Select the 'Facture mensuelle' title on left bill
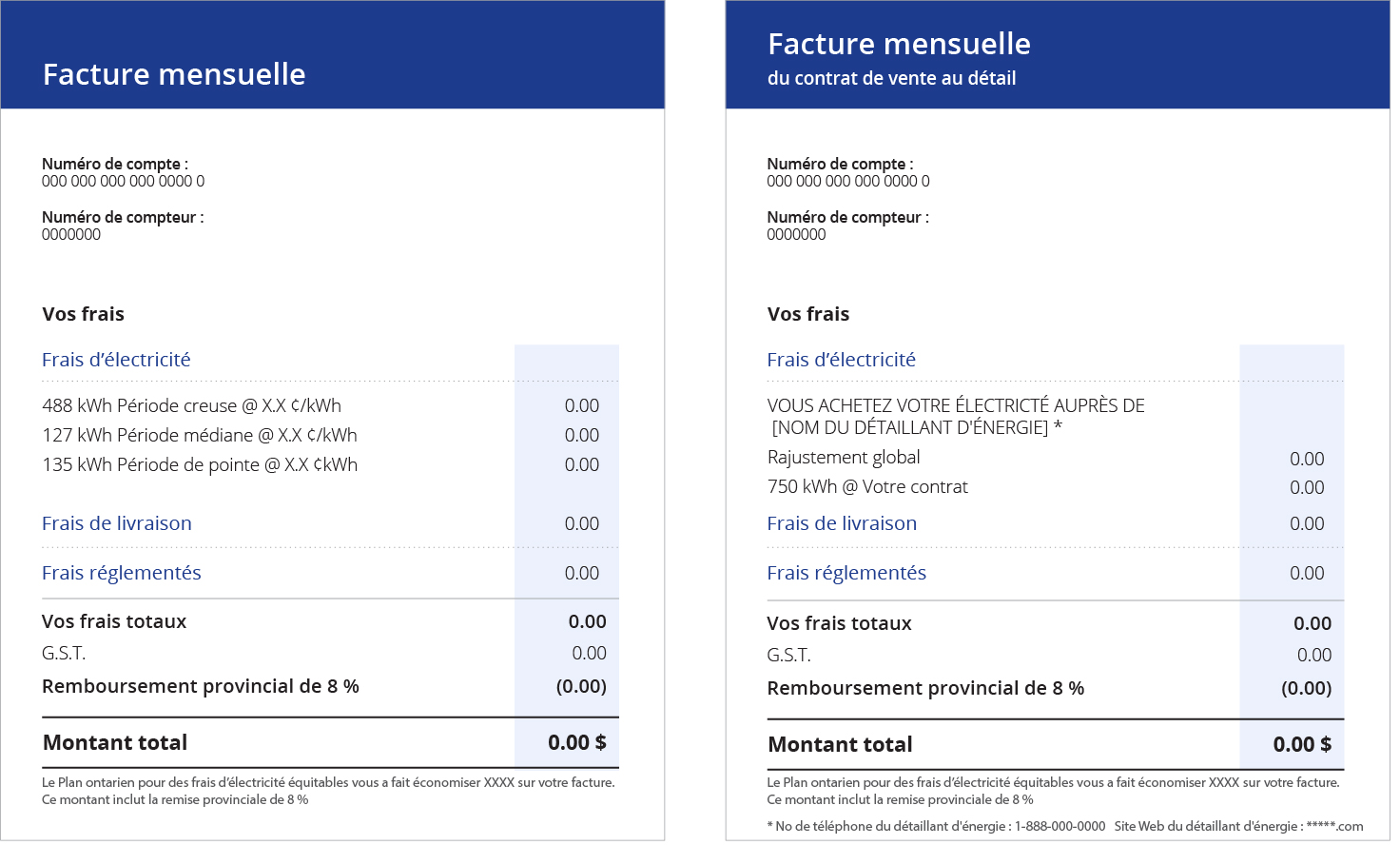 point(174,74)
